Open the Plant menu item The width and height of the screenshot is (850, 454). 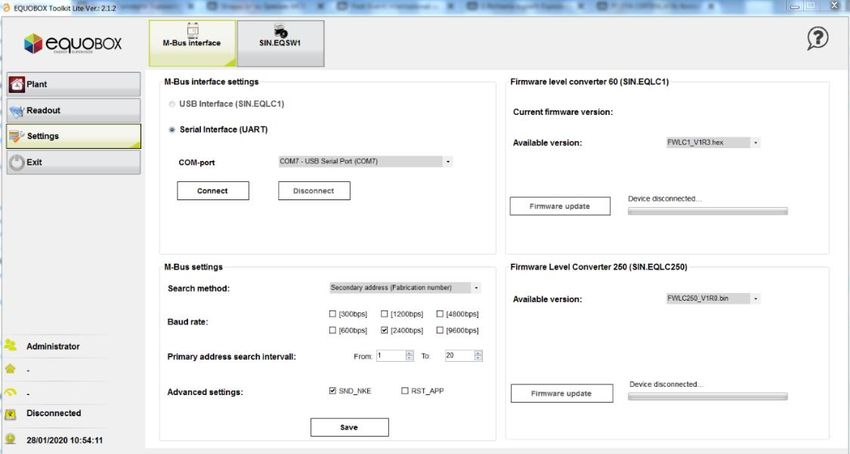[74, 84]
